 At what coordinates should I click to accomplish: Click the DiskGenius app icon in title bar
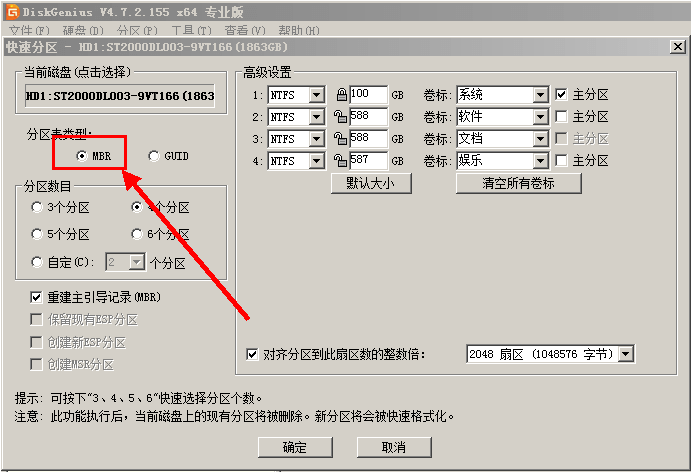[9, 11]
